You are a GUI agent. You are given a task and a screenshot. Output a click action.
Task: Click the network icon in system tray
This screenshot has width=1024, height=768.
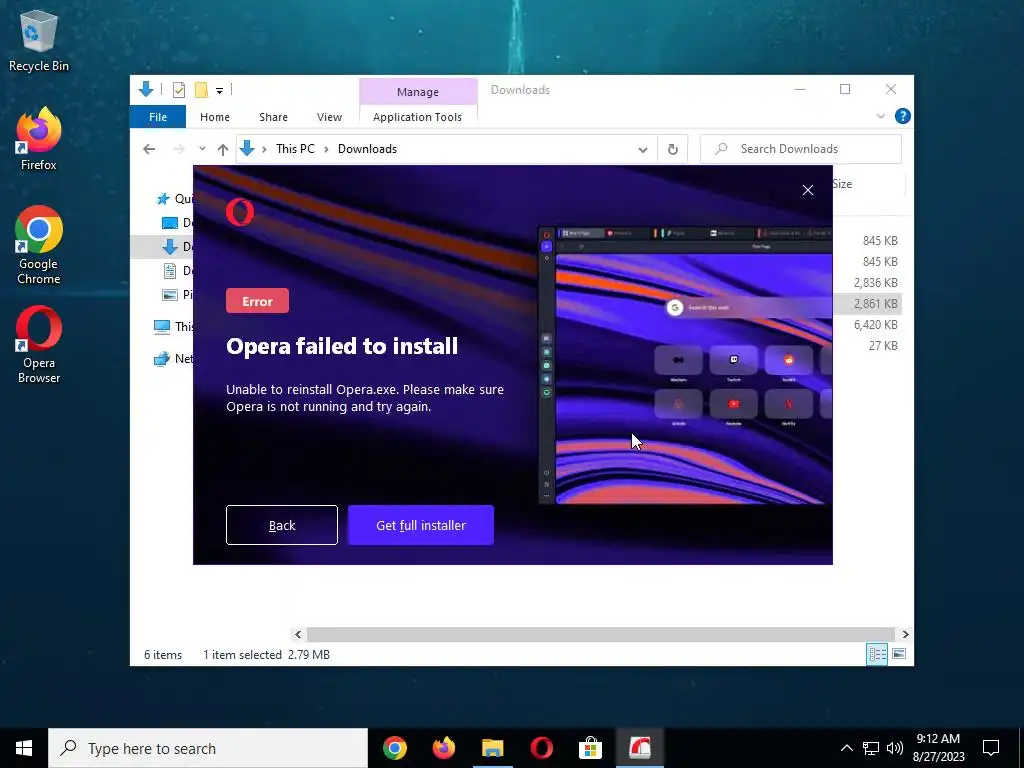(x=871, y=748)
